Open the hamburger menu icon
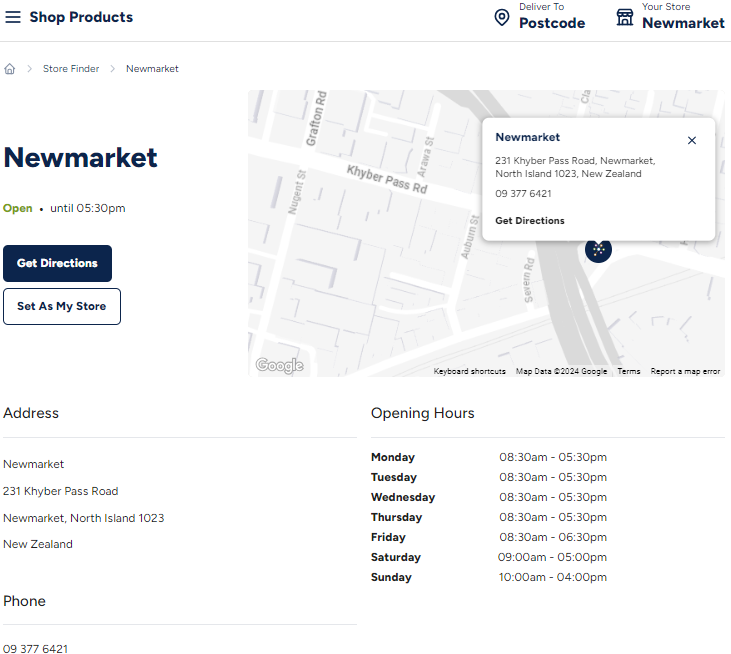The width and height of the screenshot is (731, 654). 13,17
